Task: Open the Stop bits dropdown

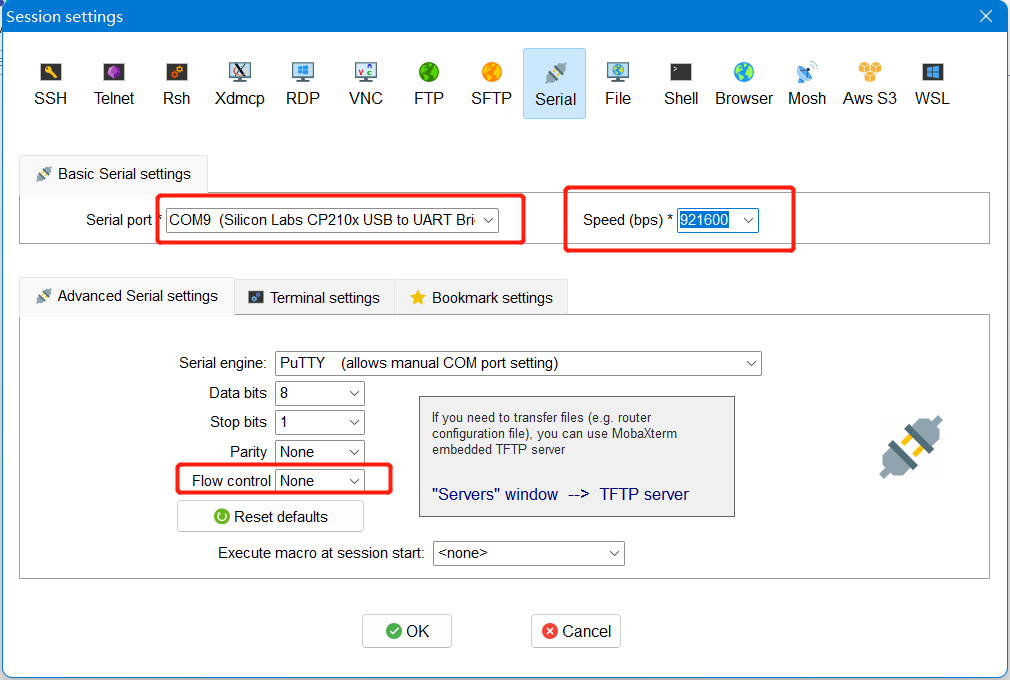Action: (x=319, y=422)
